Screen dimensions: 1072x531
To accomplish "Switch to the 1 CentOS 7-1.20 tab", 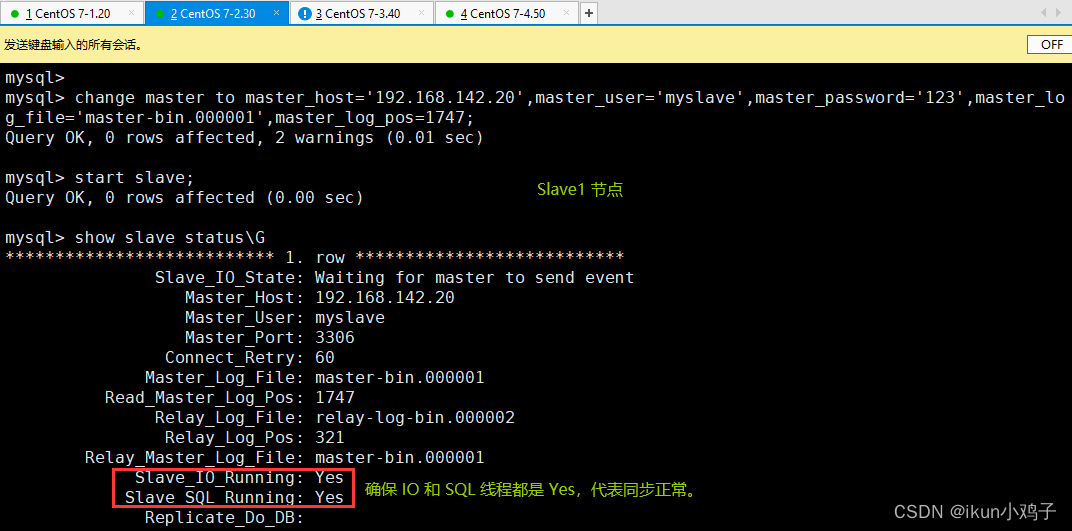I will tap(72, 13).
